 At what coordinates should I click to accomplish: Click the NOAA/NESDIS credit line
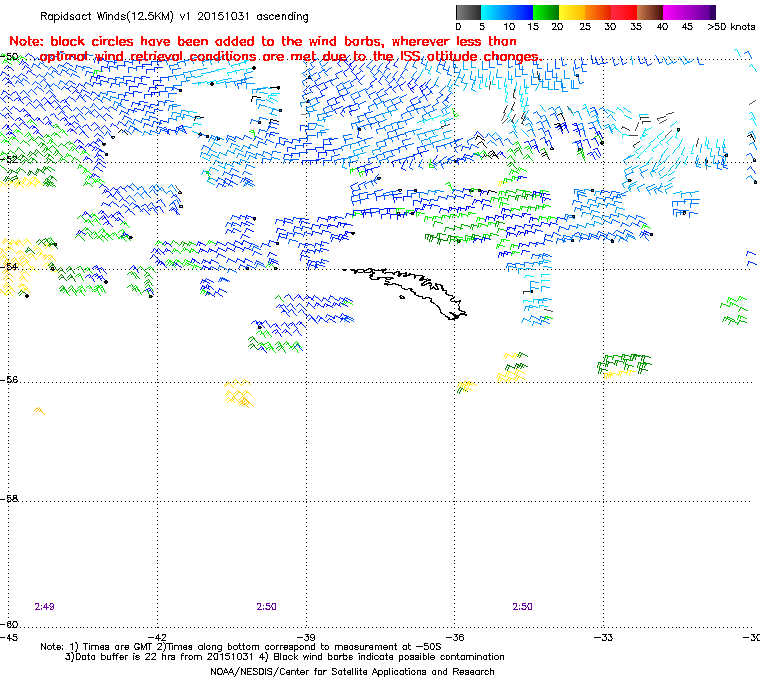[x=352, y=672]
